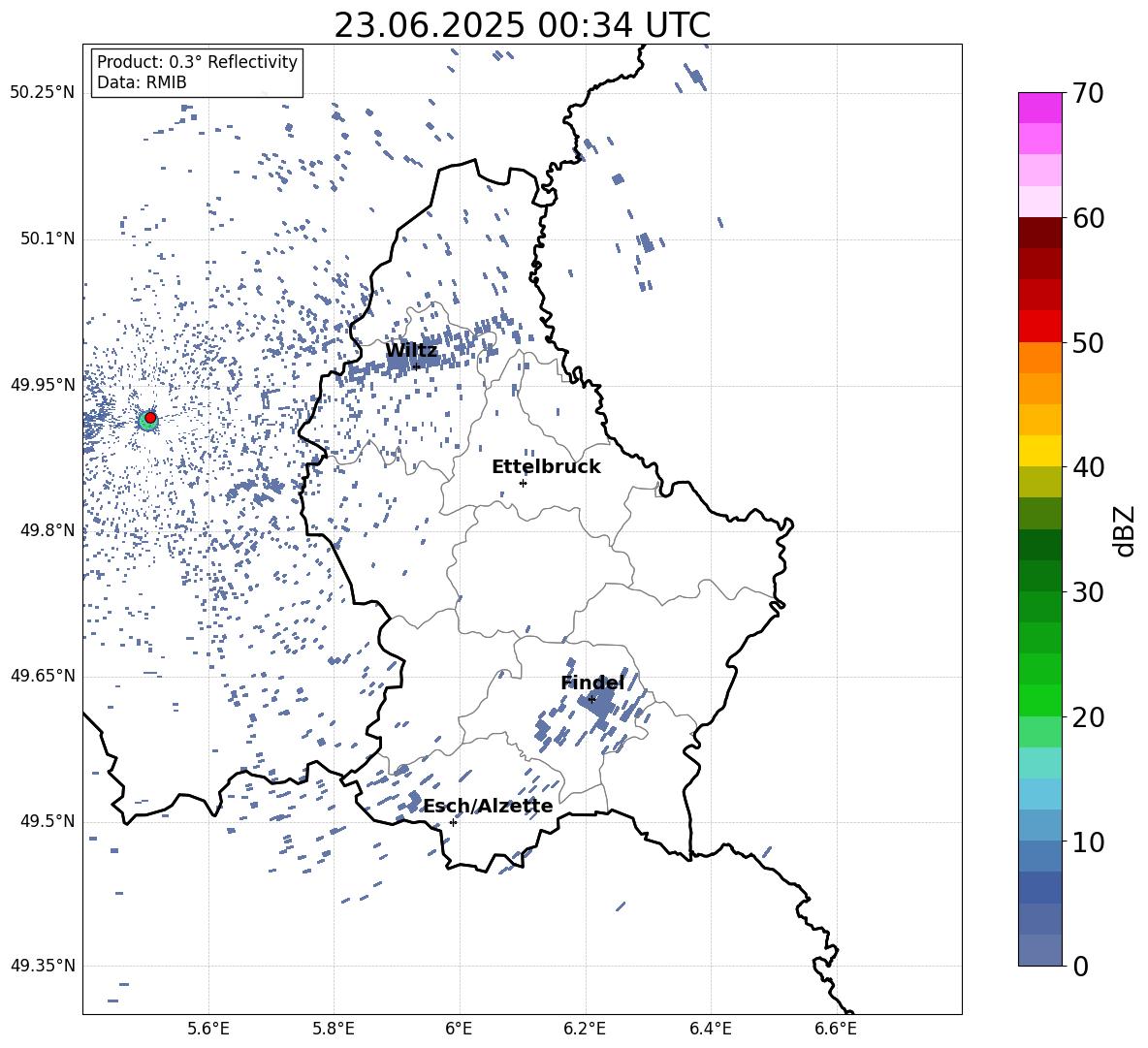
Task: Click the 49.95°N latitude label
Action: coord(43,384)
